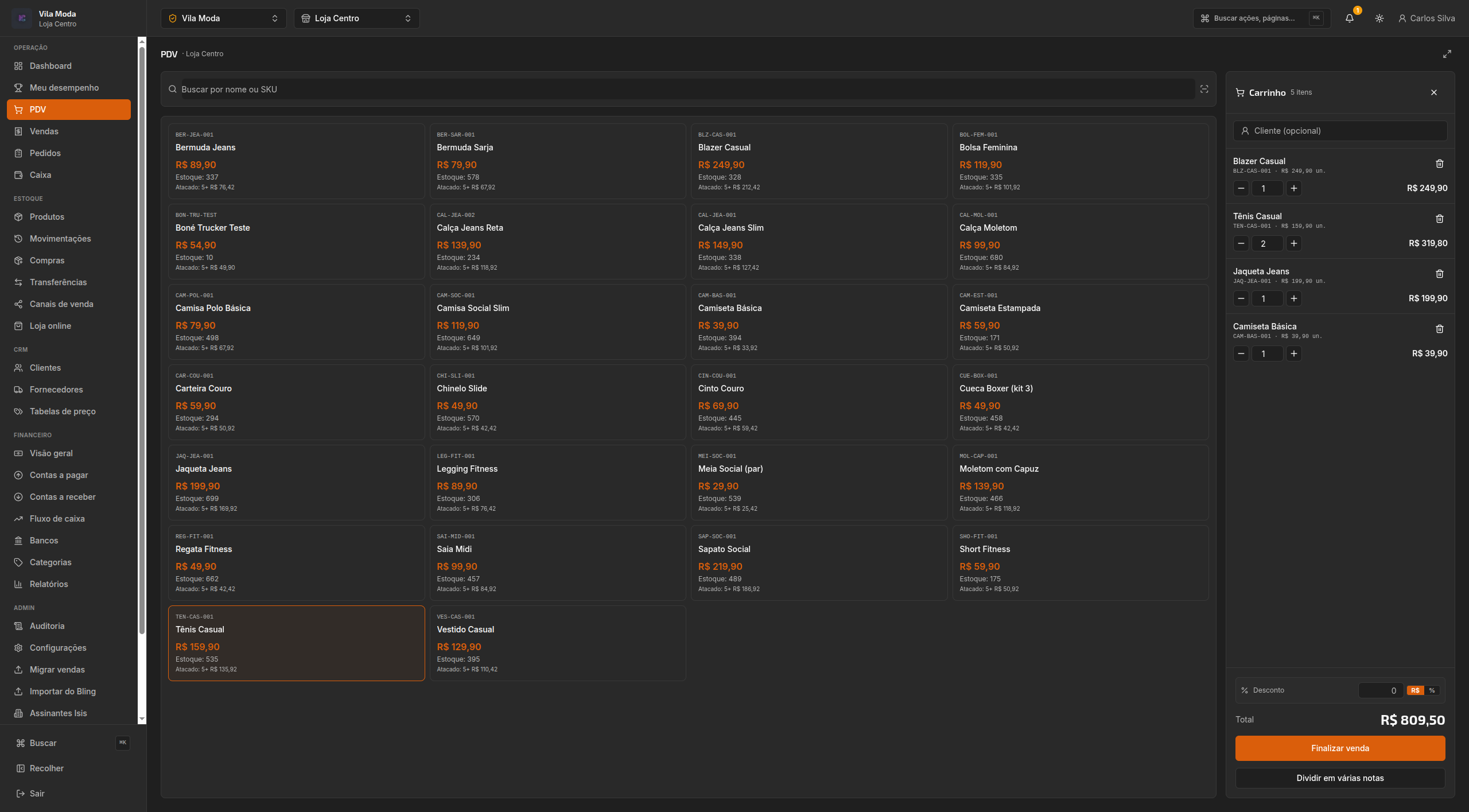Click Buscar in the sidebar footer
Viewport: 1469px width, 812px height.
click(73, 743)
